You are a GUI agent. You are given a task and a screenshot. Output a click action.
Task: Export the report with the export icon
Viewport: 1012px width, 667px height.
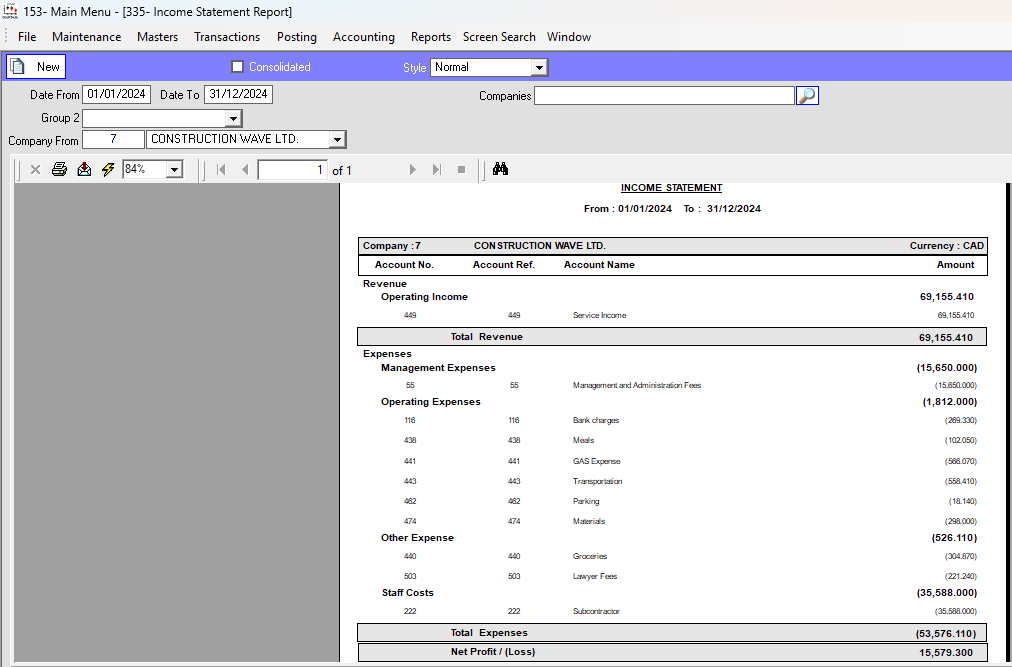pos(84,169)
